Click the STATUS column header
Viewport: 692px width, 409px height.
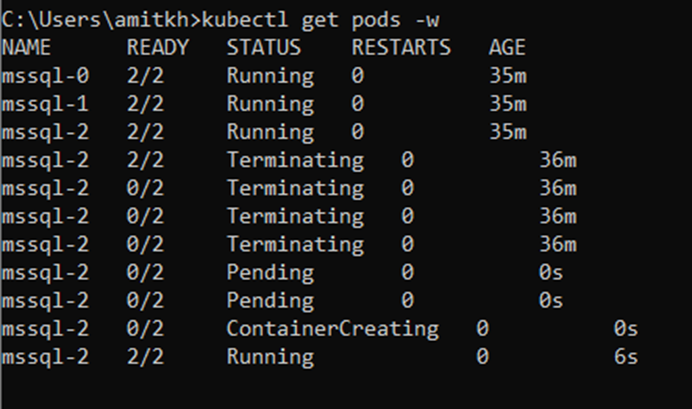(264, 47)
